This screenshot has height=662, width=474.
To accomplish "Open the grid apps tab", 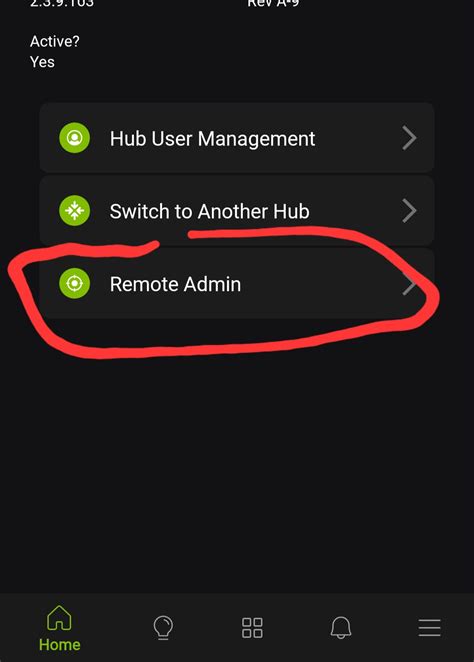I will (252, 627).
